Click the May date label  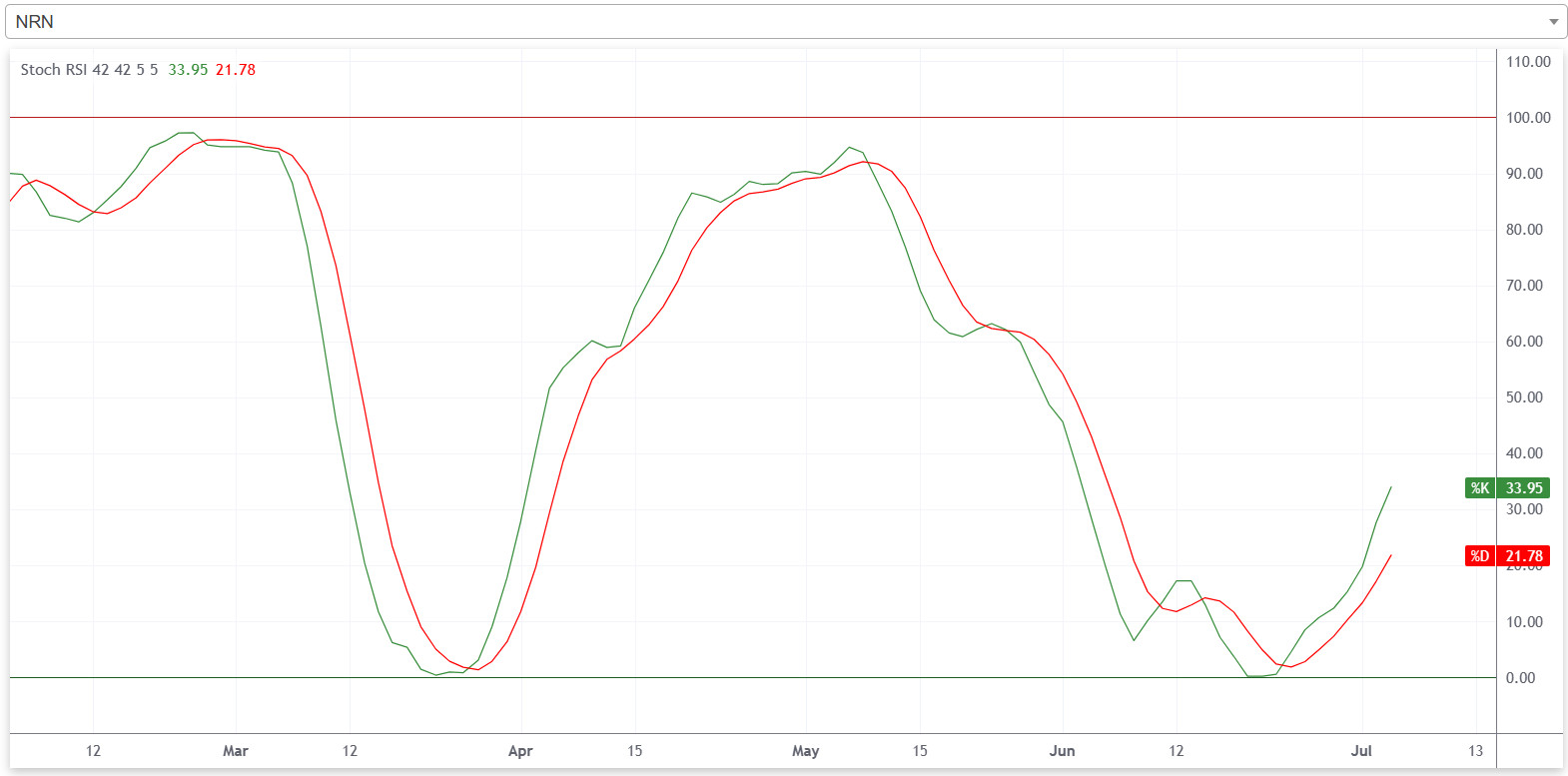805,751
